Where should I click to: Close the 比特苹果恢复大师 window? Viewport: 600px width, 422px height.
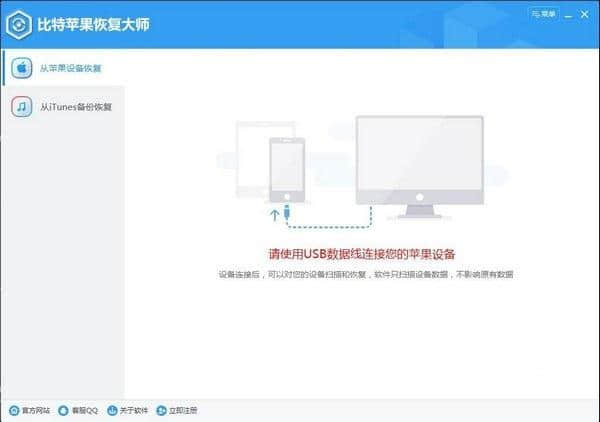click(585, 15)
